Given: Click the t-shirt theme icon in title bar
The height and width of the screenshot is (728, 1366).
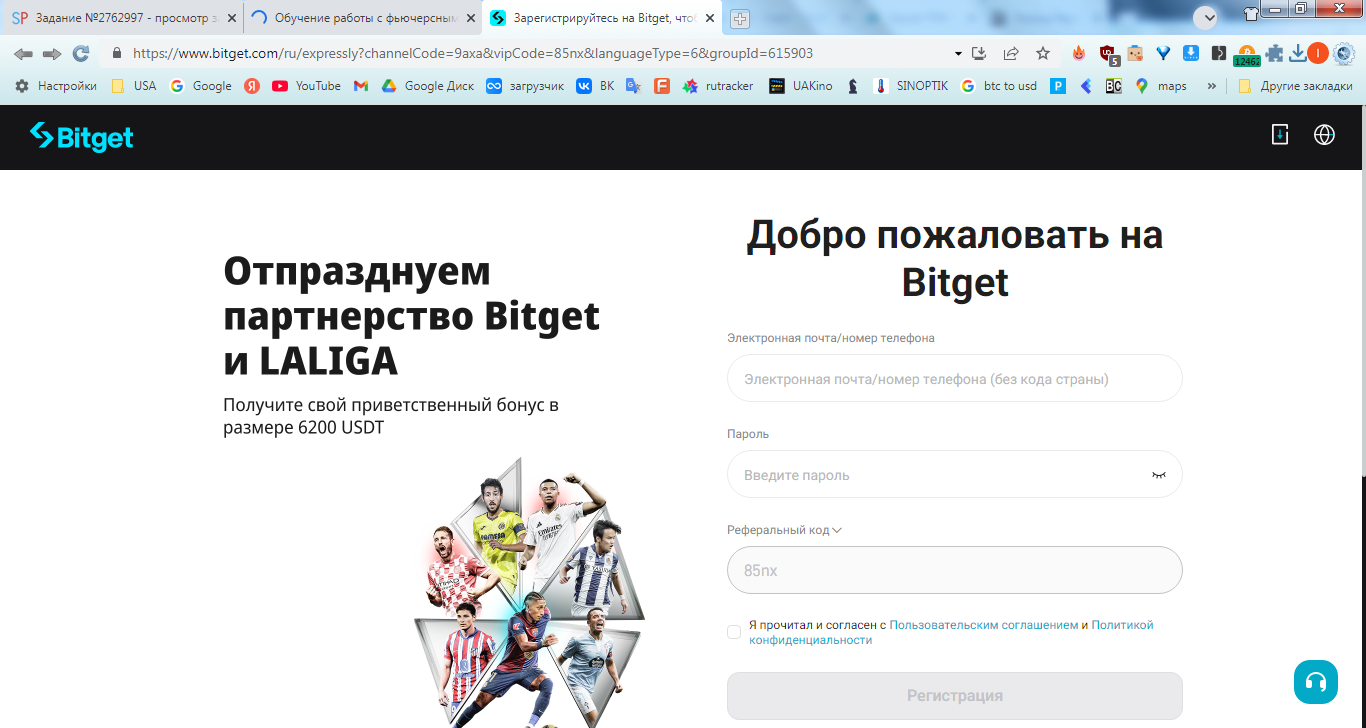Looking at the screenshot, I should point(1252,13).
